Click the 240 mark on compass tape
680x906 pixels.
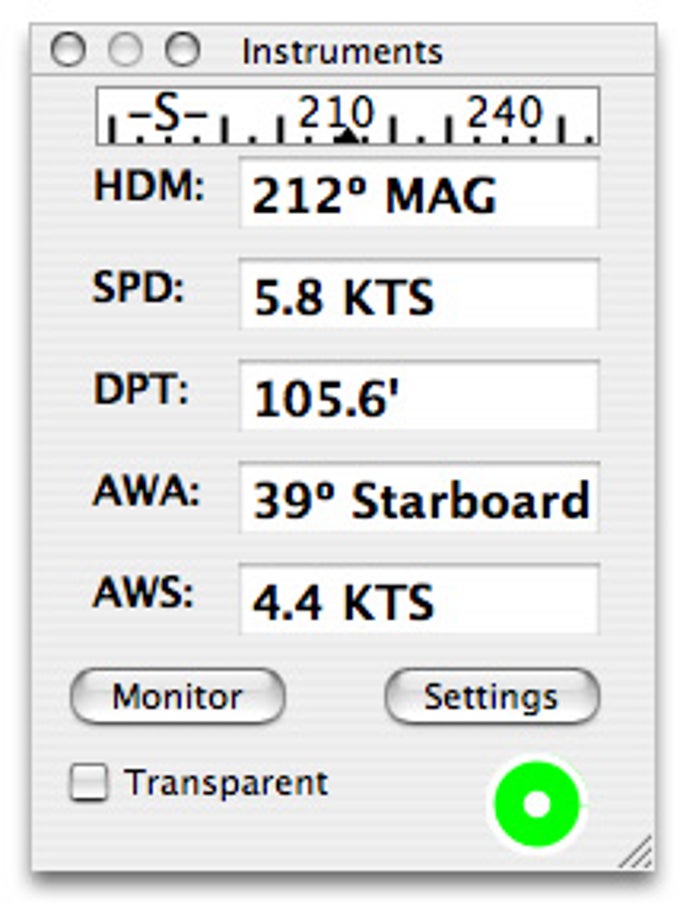pyautogui.click(x=504, y=112)
